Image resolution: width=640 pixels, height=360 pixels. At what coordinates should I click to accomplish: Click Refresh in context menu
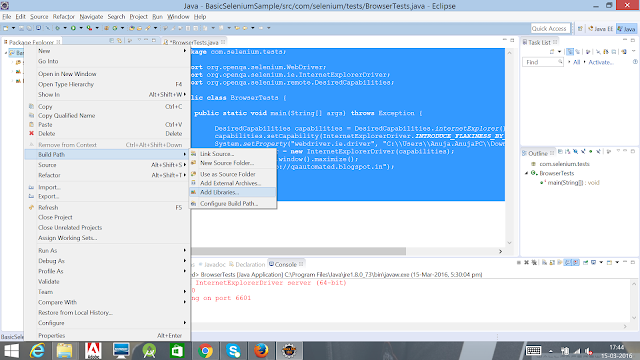point(107,207)
